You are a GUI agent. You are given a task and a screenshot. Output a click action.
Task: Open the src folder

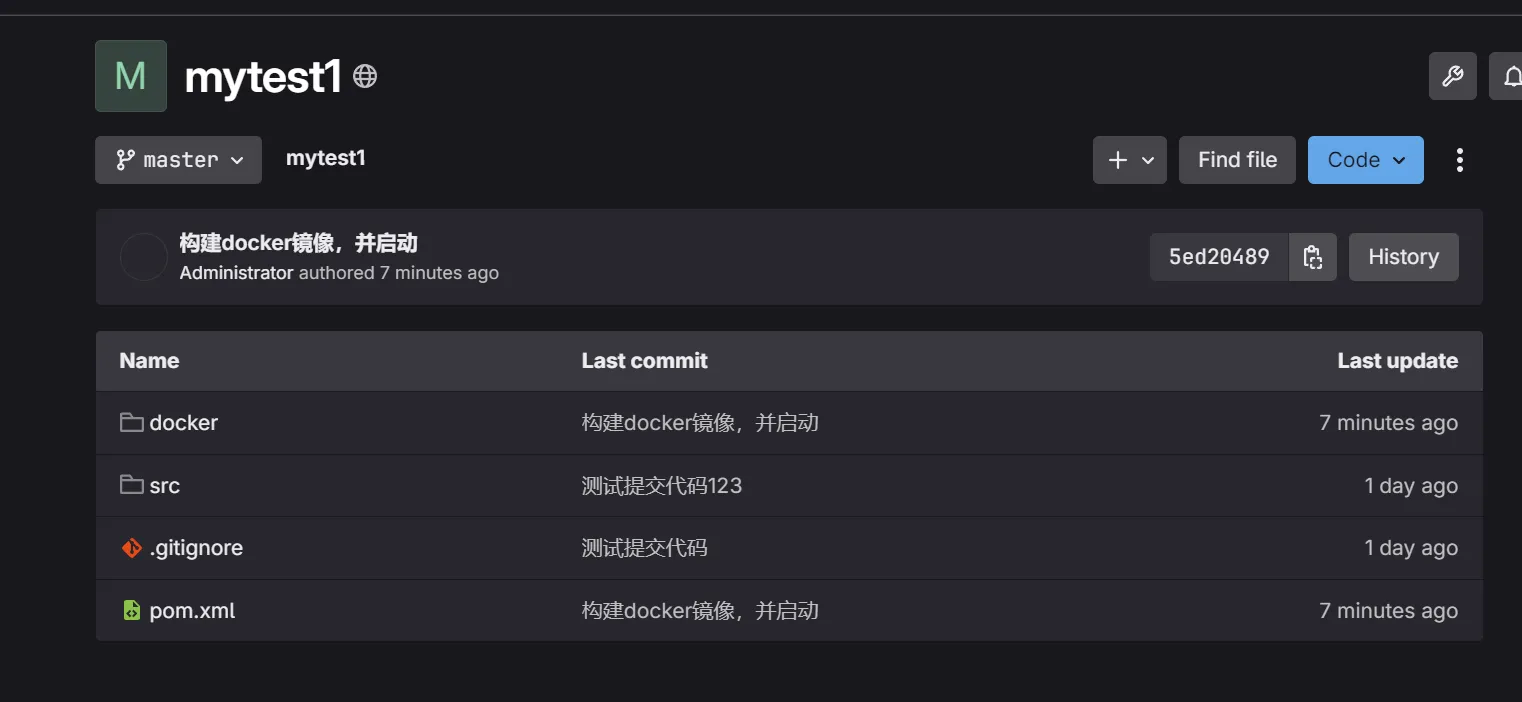click(x=165, y=486)
